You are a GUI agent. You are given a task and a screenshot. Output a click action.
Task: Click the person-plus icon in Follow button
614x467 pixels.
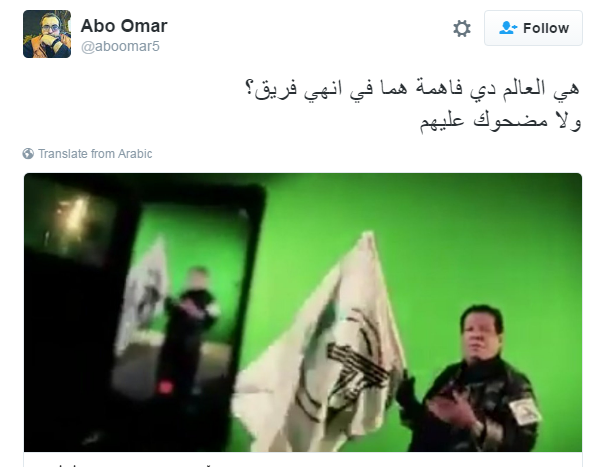507,28
